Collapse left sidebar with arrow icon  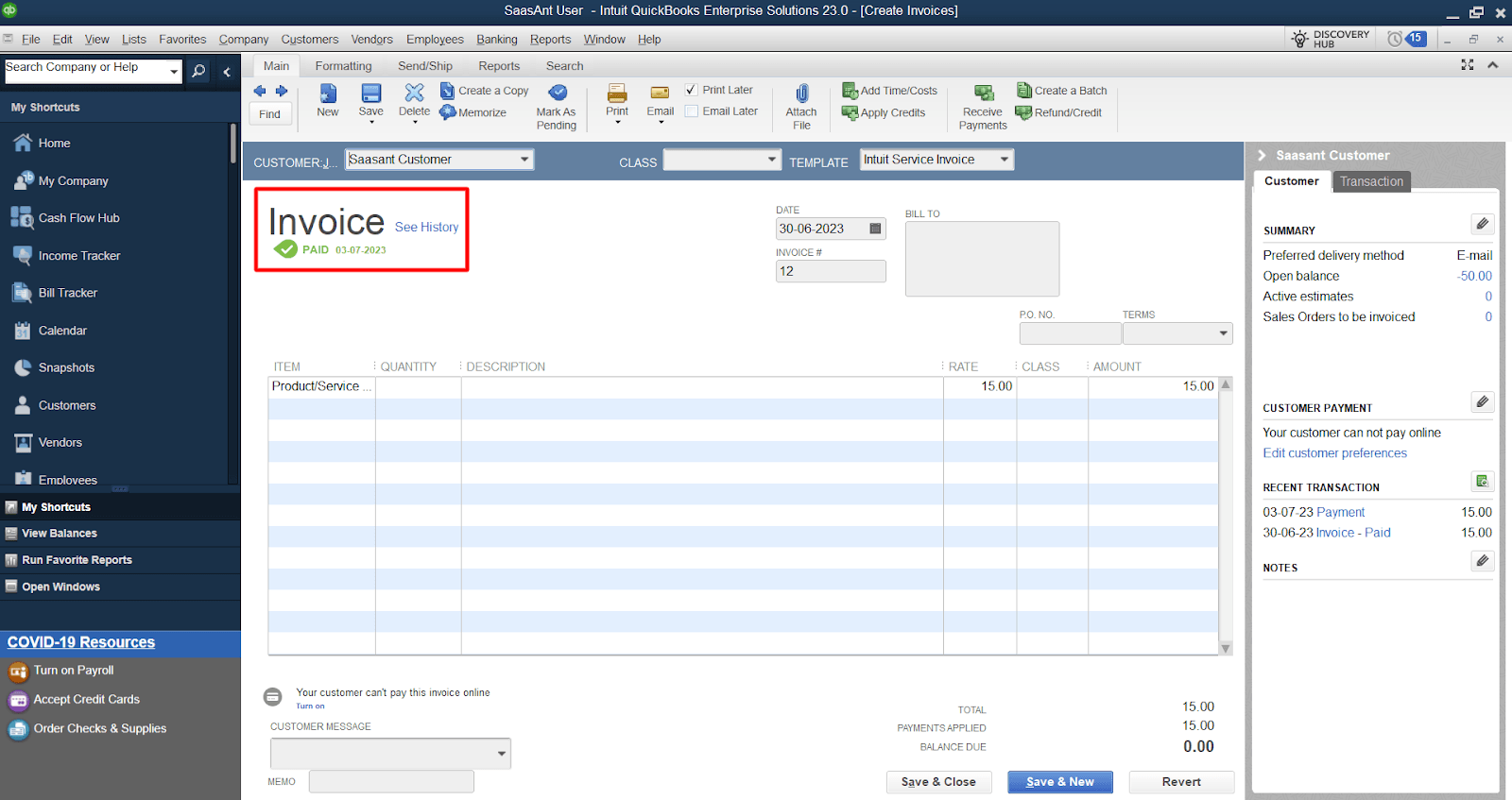[227, 72]
